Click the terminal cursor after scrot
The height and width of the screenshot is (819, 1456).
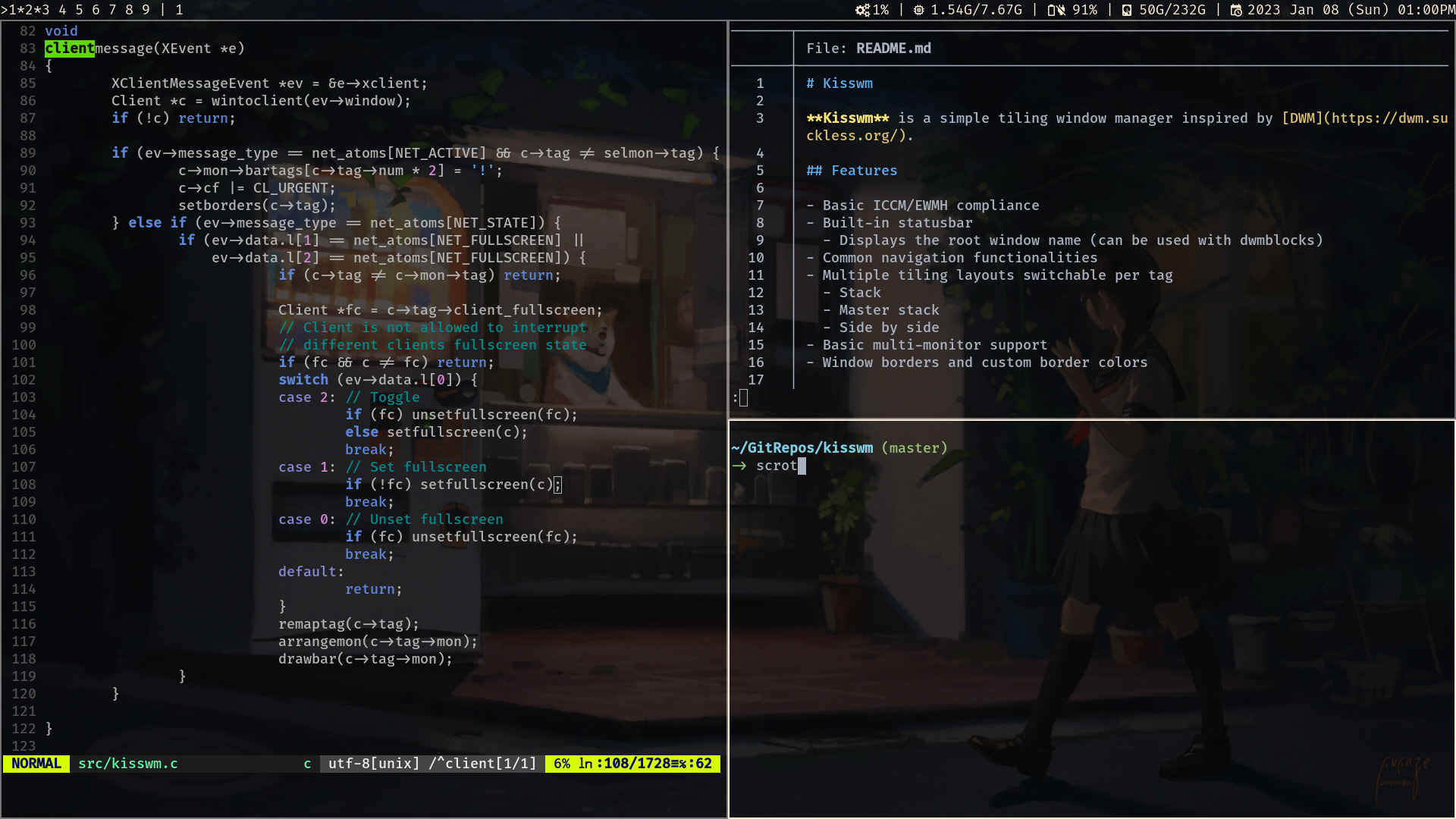[802, 466]
